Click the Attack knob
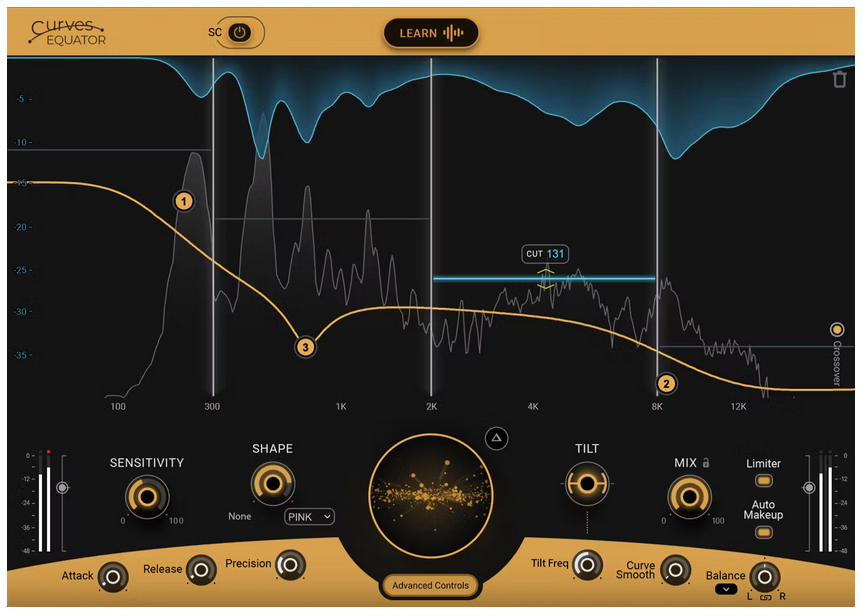This screenshot has height=616, width=862. click(113, 577)
